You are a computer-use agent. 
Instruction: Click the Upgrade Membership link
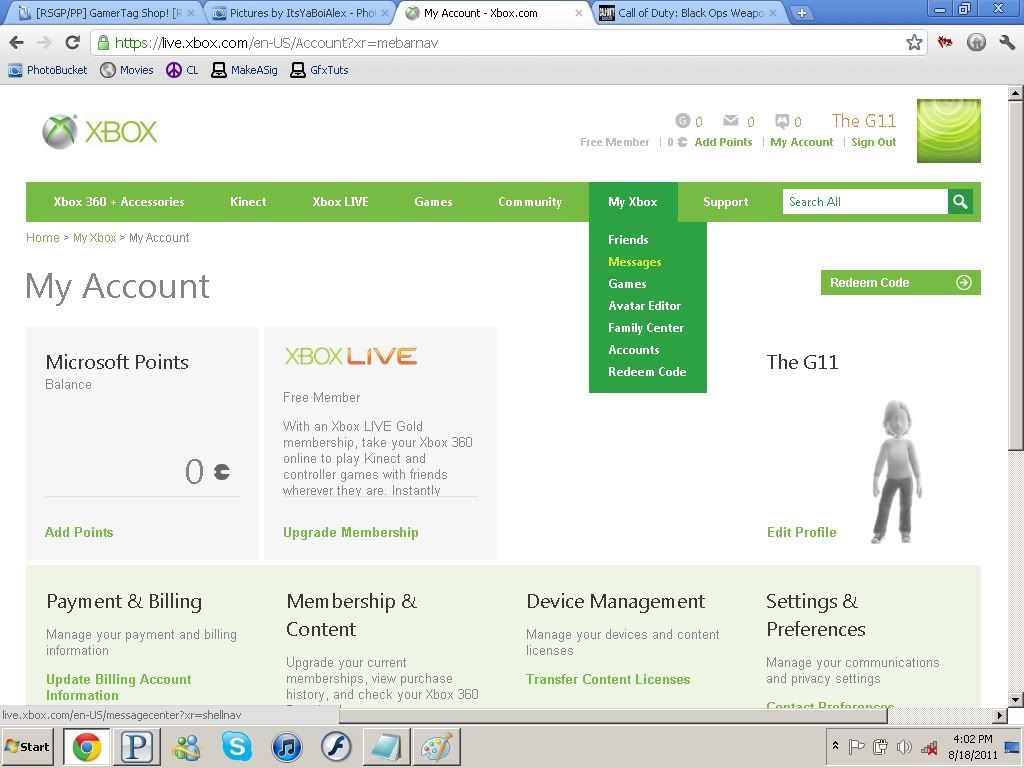(351, 532)
